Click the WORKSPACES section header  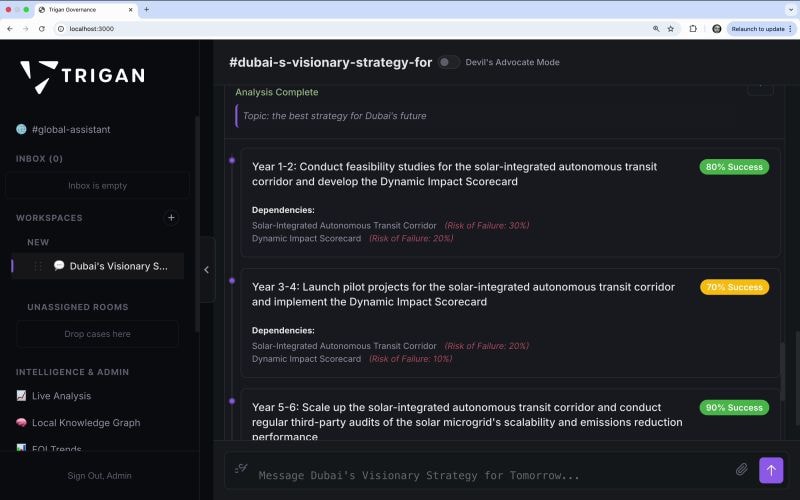(49, 218)
